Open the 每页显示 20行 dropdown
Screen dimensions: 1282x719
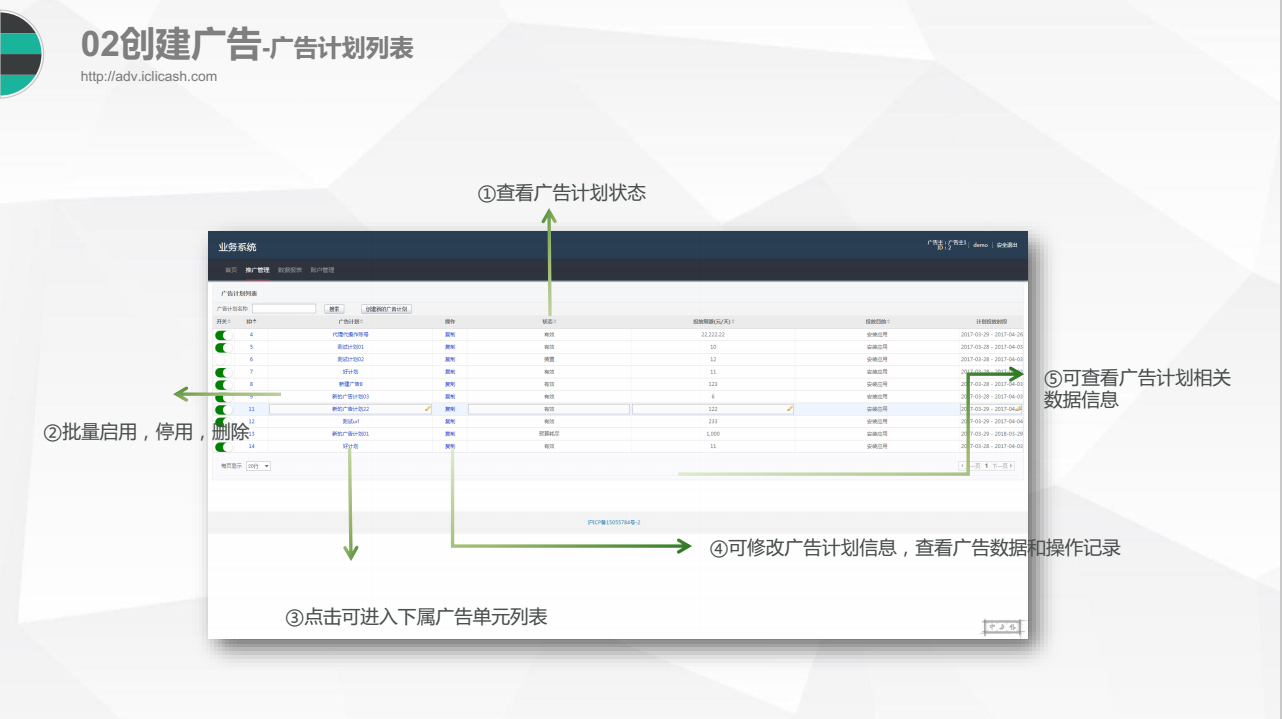(258, 466)
